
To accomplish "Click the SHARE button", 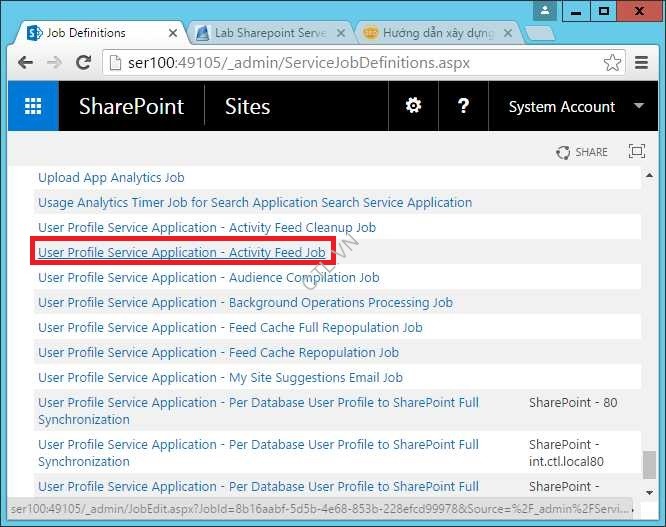I will (582, 152).
